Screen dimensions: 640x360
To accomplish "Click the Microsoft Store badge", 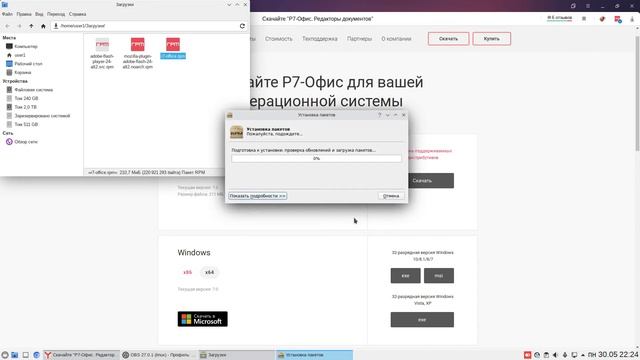I will pos(202,319).
